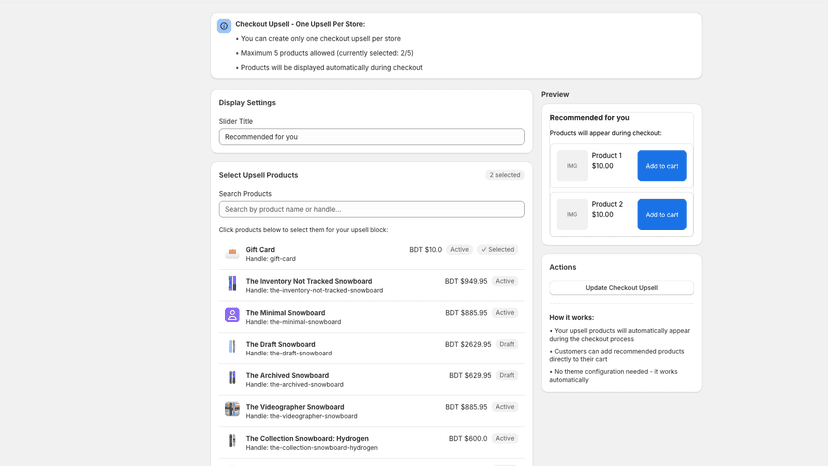Click the How it works heading
Viewport: 828px width, 466px height.
pos(571,318)
